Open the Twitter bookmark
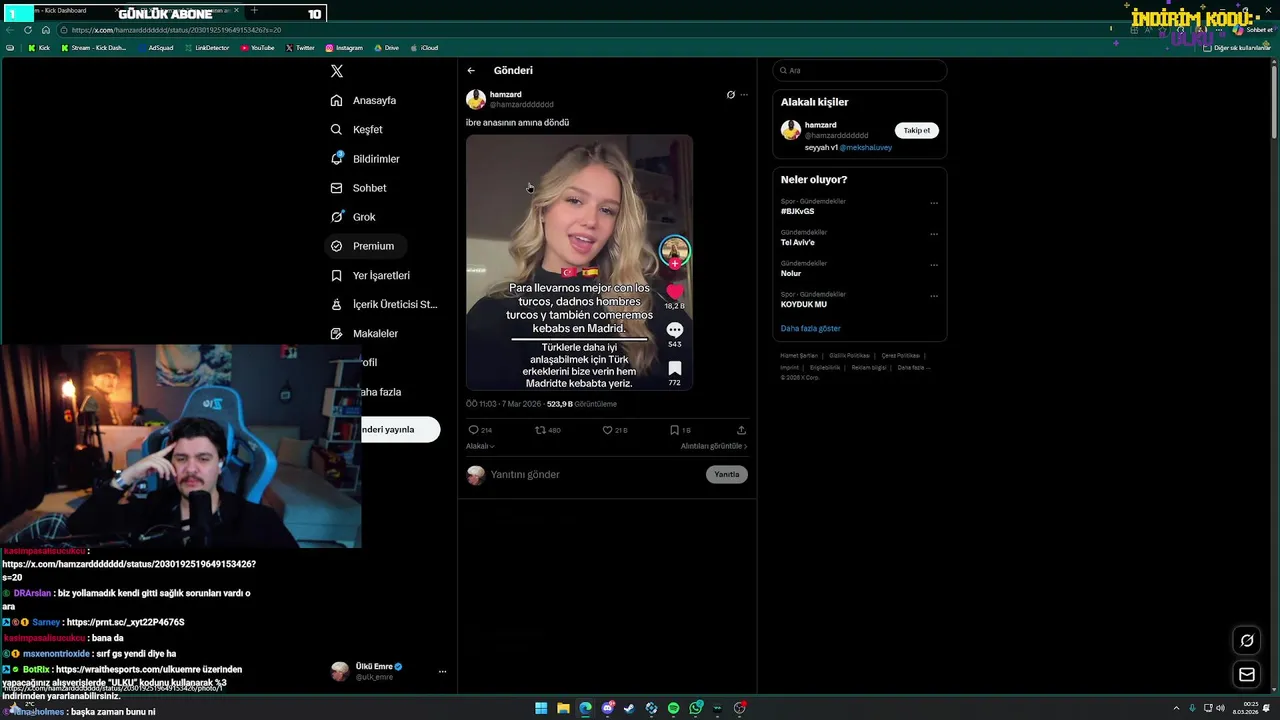 (300, 48)
